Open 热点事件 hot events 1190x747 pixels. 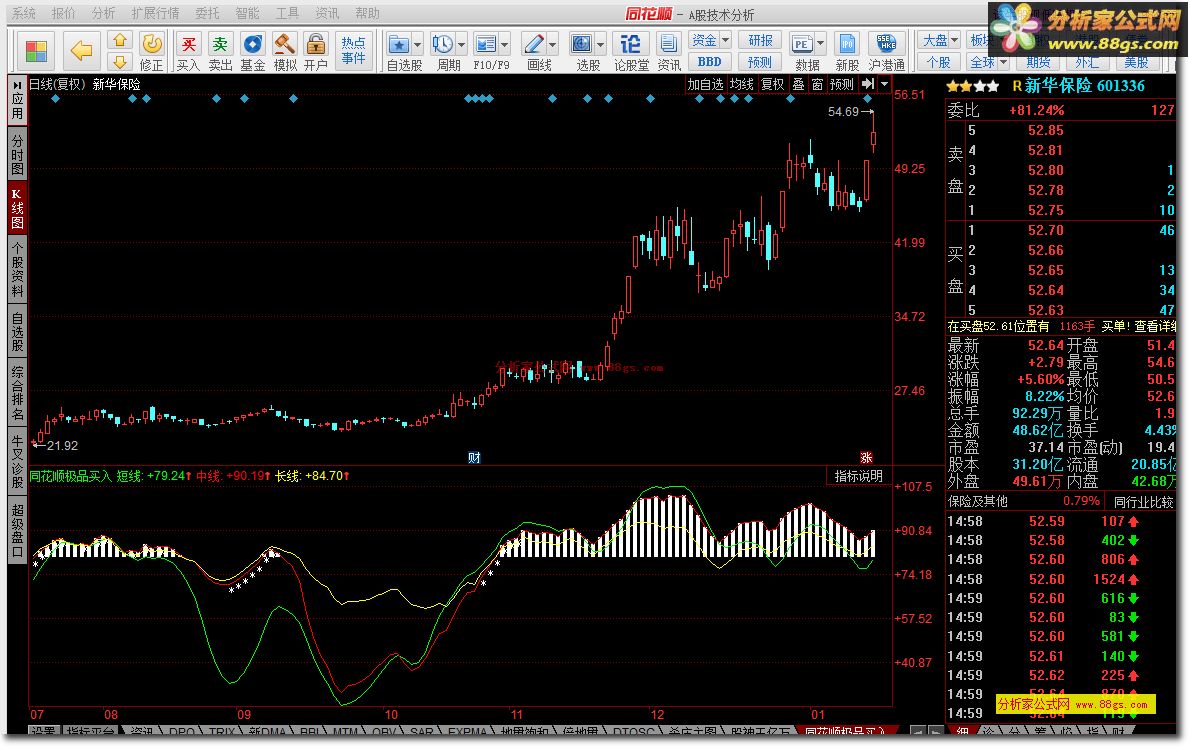(x=354, y=51)
